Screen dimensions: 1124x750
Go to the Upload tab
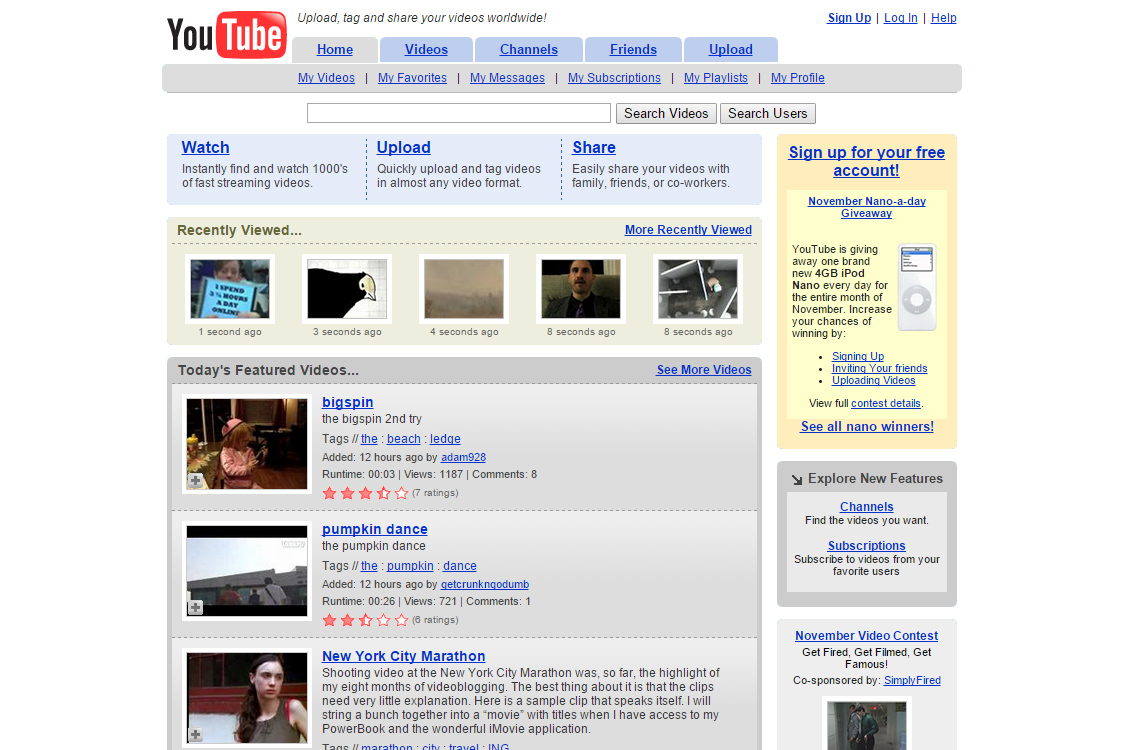(x=730, y=50)
